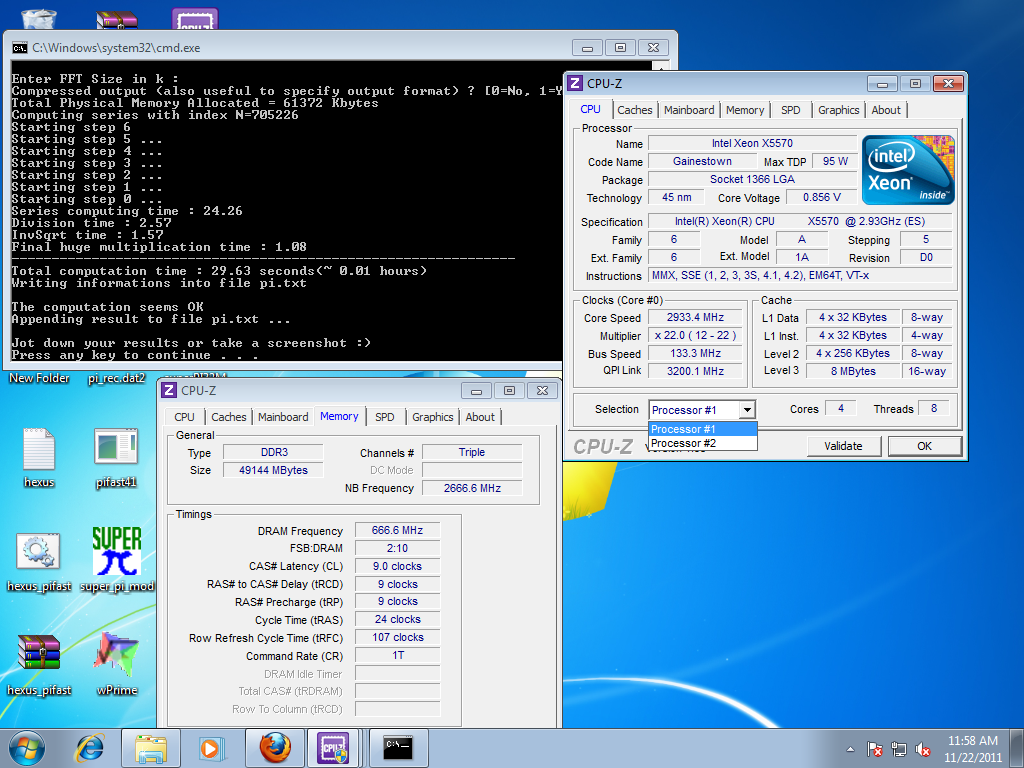
Task: Open Windows Media Player from taskbar
Action: 212,748
